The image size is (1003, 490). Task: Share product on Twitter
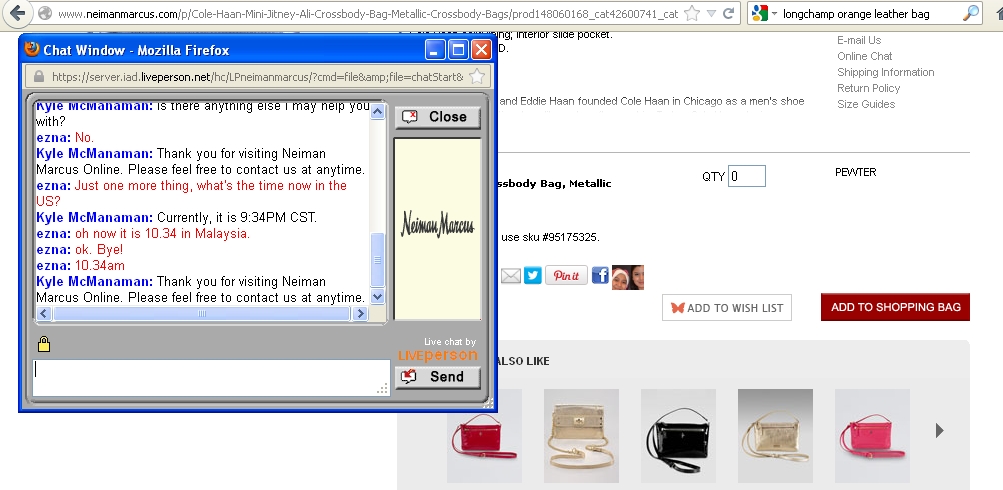click(x=533, y=276)
